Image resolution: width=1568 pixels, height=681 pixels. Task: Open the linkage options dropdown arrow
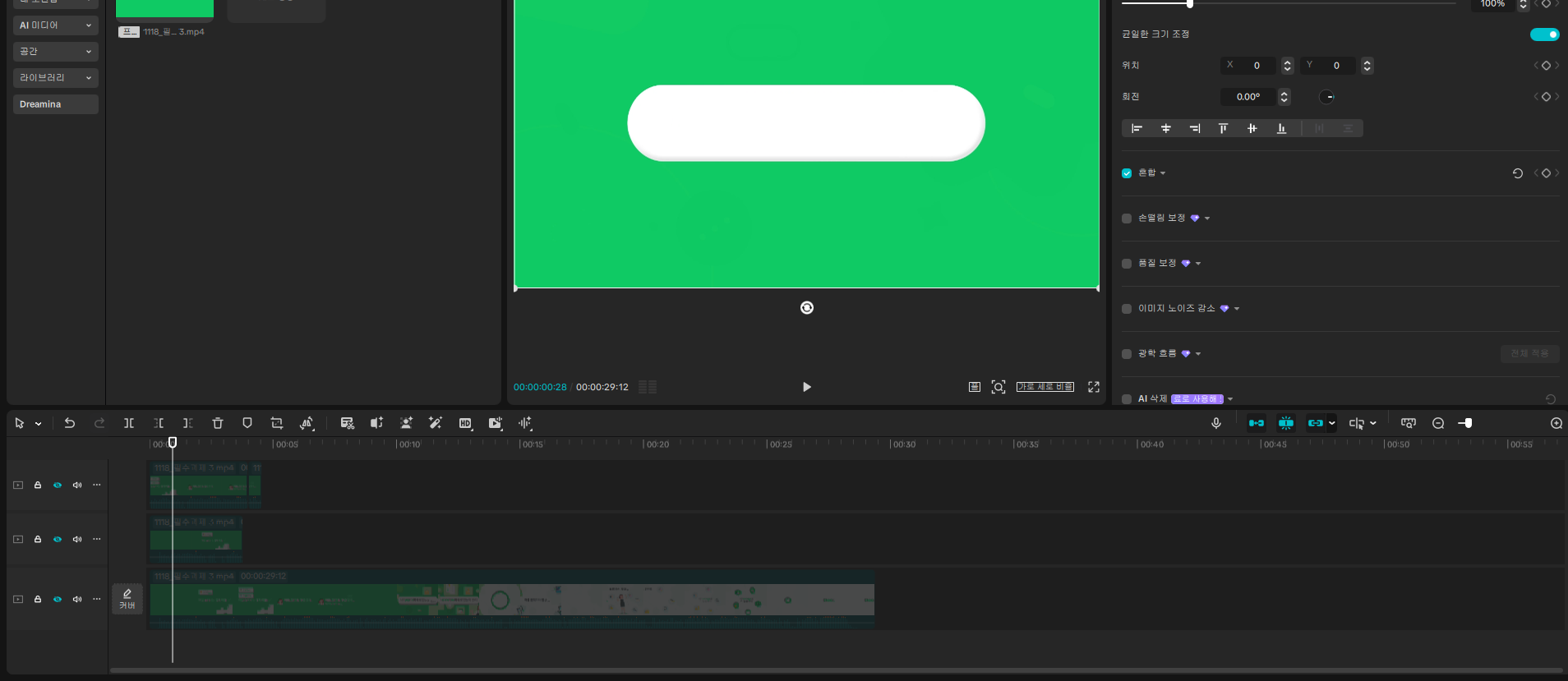tap(1332, 423)
